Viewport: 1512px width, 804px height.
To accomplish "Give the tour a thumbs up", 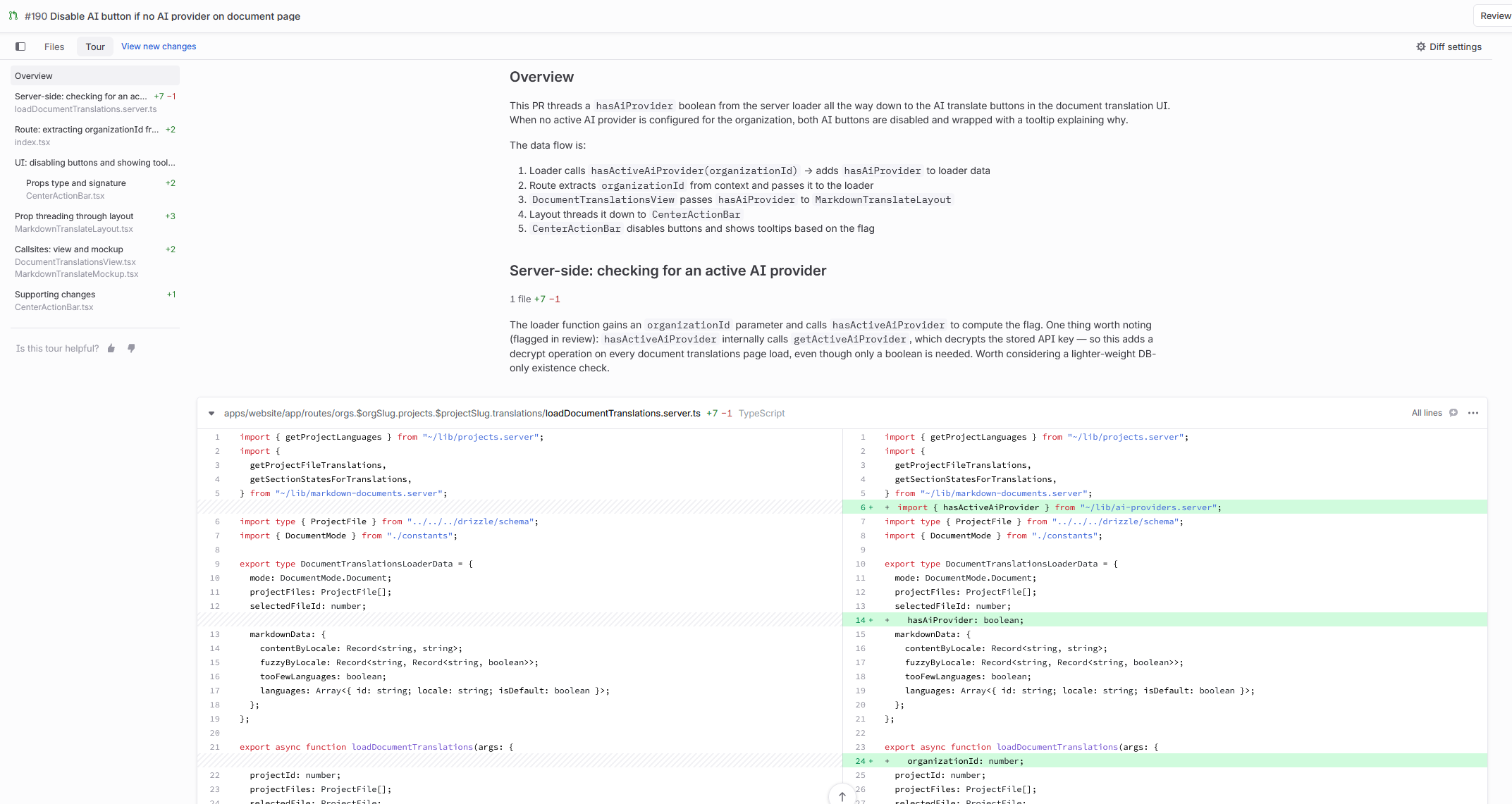I will coord(111,348).
